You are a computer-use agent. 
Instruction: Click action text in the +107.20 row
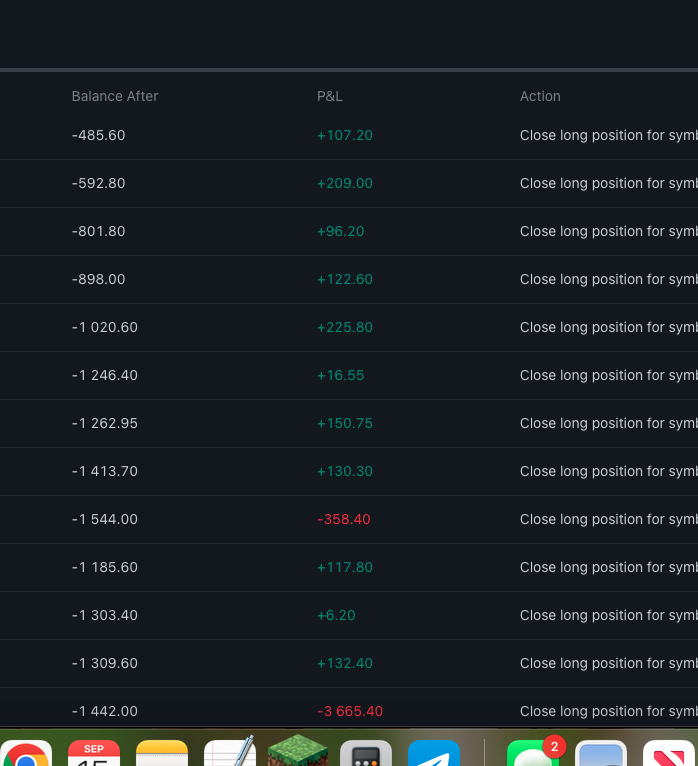[609, 135]
